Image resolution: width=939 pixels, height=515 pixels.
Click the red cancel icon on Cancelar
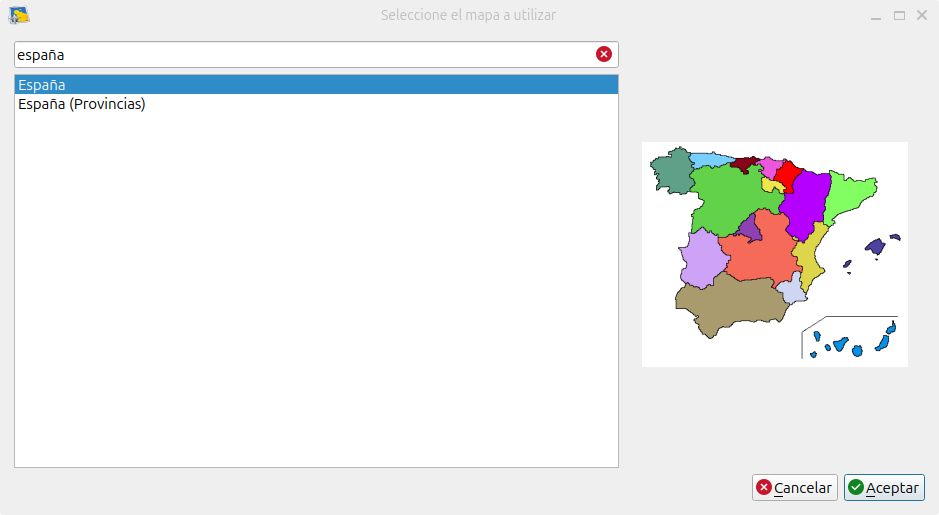764,488
